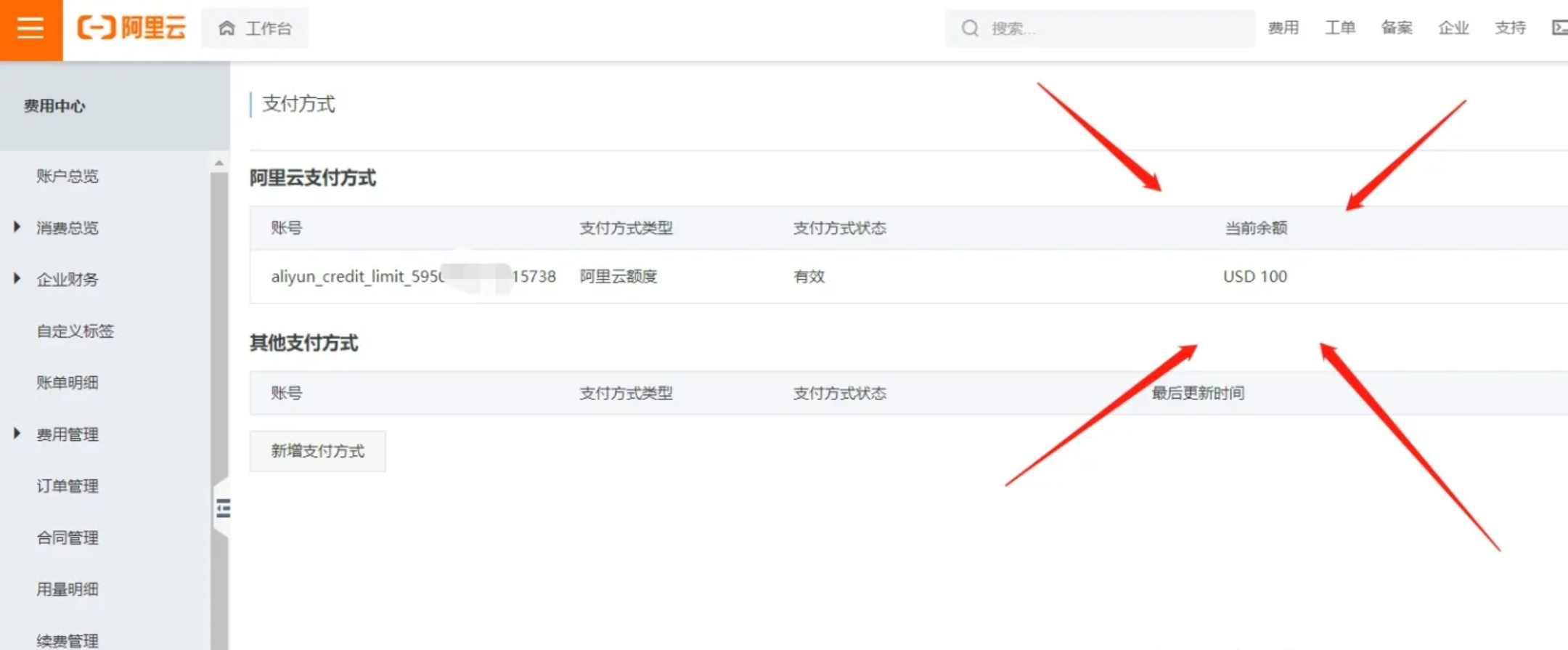Go to 账户总览 in sidebar
1568x650 pixels.
pos(68,176)
